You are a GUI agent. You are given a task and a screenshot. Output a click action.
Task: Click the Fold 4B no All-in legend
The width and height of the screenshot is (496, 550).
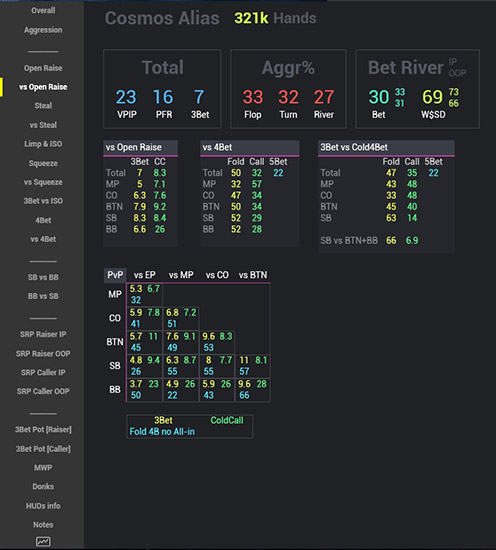[x=162, y=432]
